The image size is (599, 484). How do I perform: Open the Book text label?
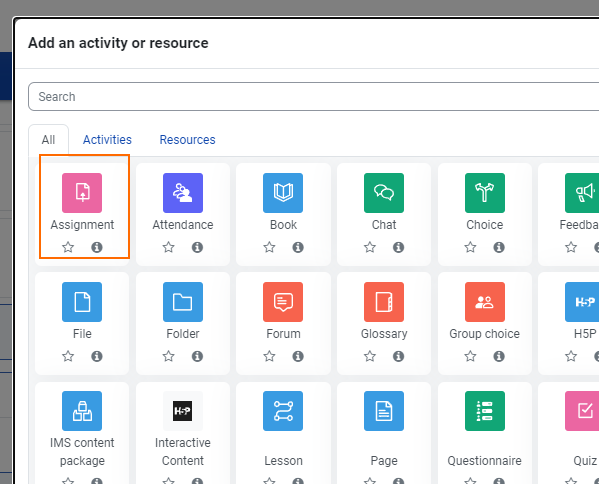(x=283, y=225)
